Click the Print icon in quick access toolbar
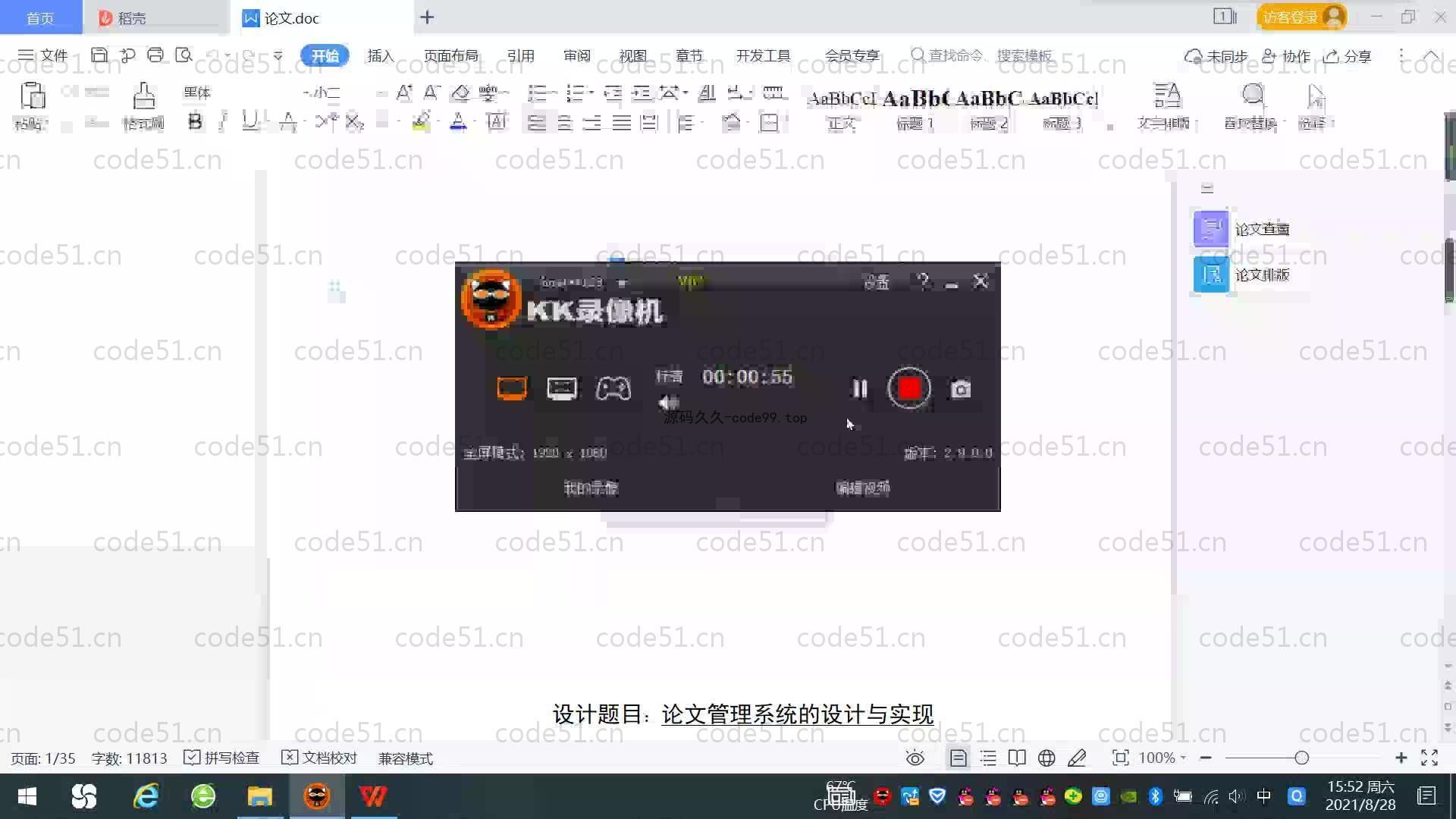1456x819 pixels. coord(155,55)
